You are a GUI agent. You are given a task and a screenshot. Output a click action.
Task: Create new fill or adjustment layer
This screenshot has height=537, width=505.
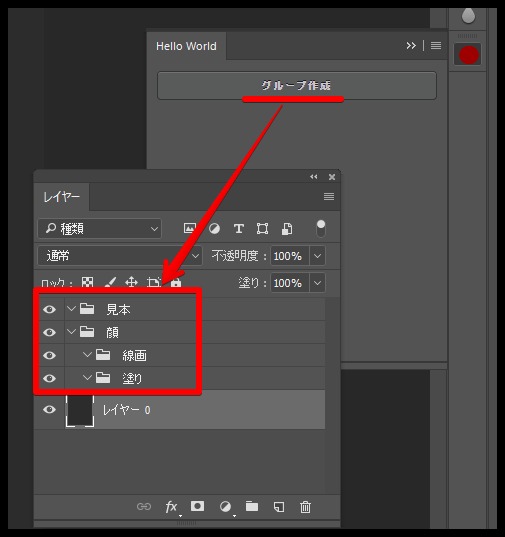225,507
